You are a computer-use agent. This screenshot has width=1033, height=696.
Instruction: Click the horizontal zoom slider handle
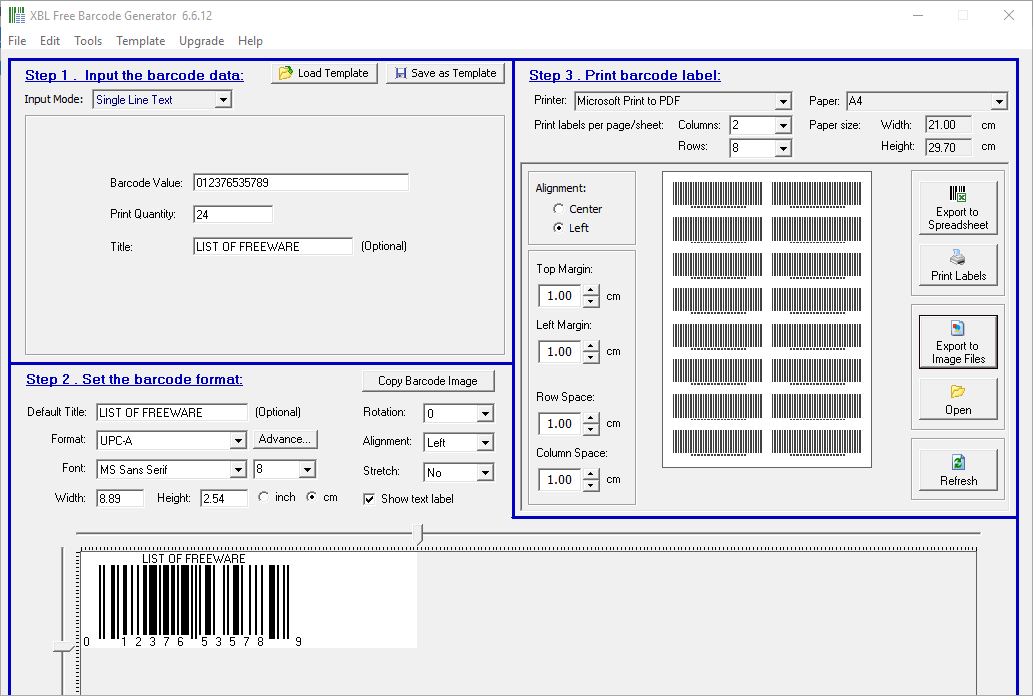coord(418,534)
